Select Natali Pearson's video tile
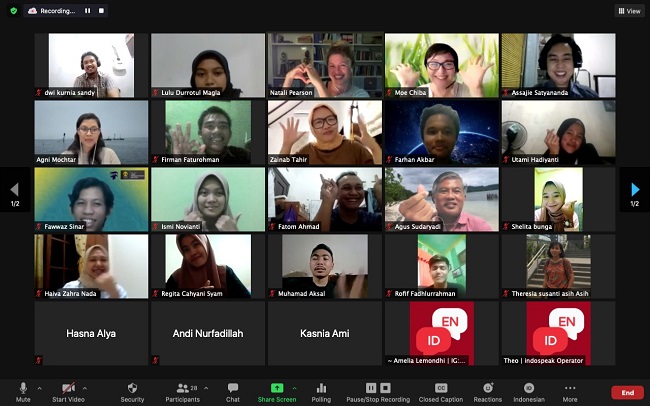Viewport: 650px width, 406px height. 325,65
